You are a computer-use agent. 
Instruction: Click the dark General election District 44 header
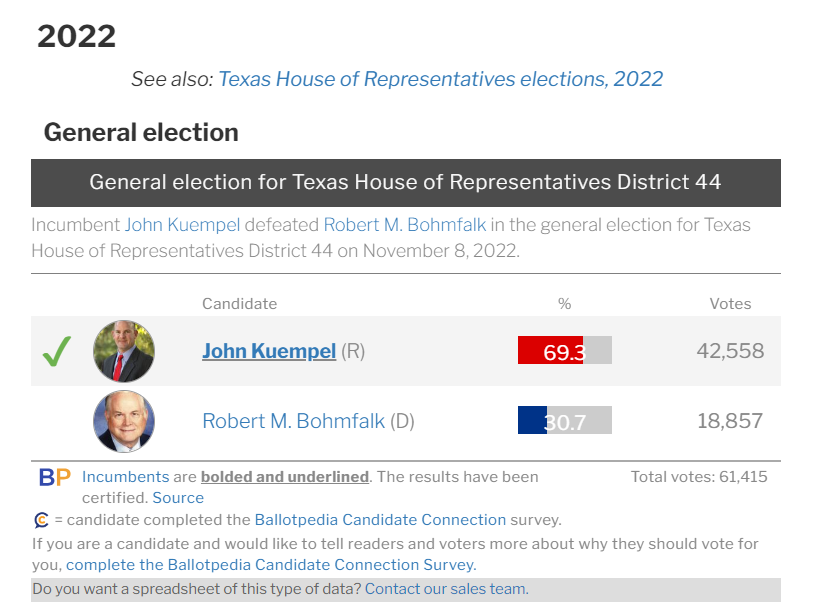point(405,183)
